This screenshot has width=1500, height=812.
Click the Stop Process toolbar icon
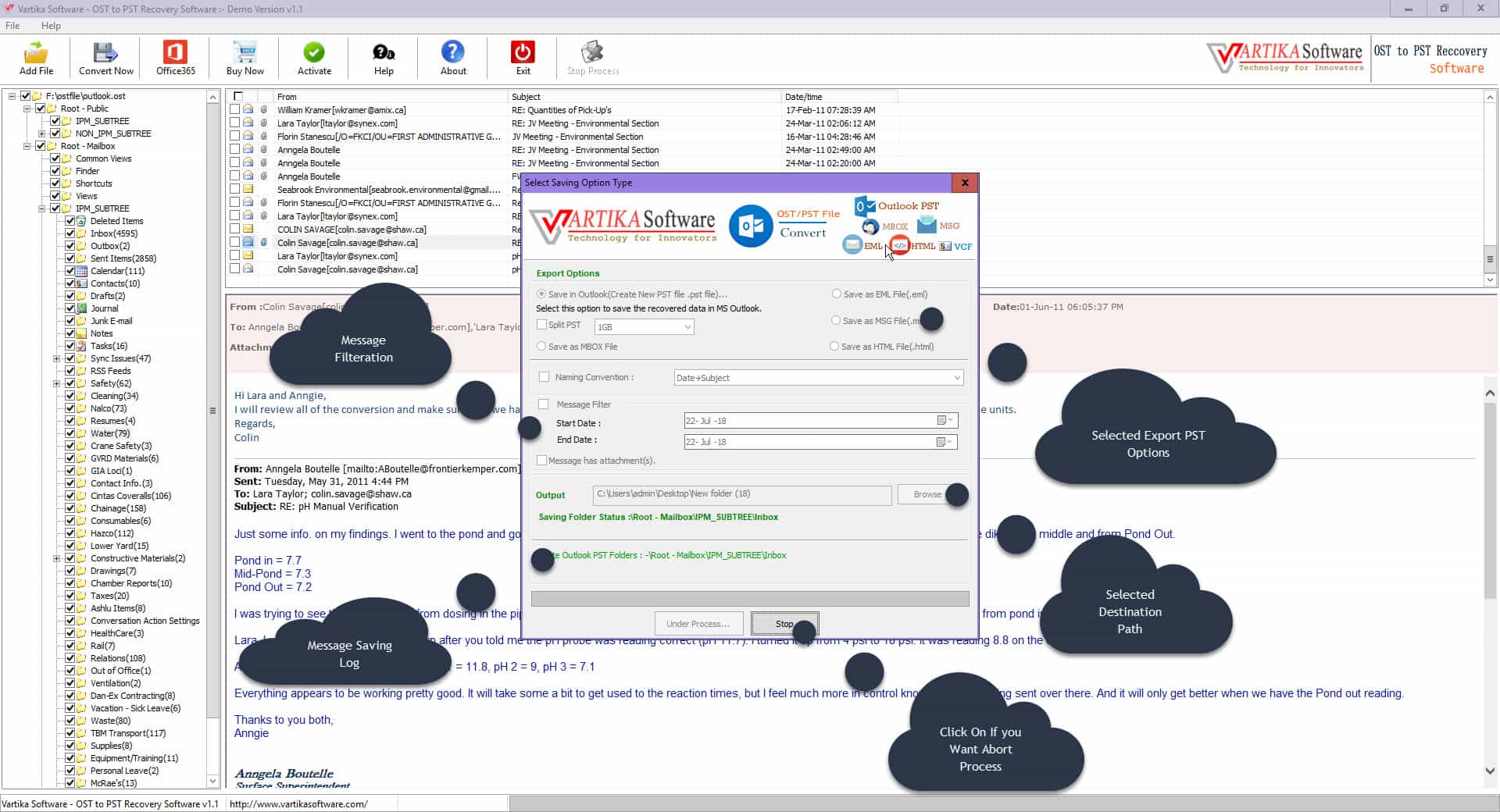[x=592, y=52]
